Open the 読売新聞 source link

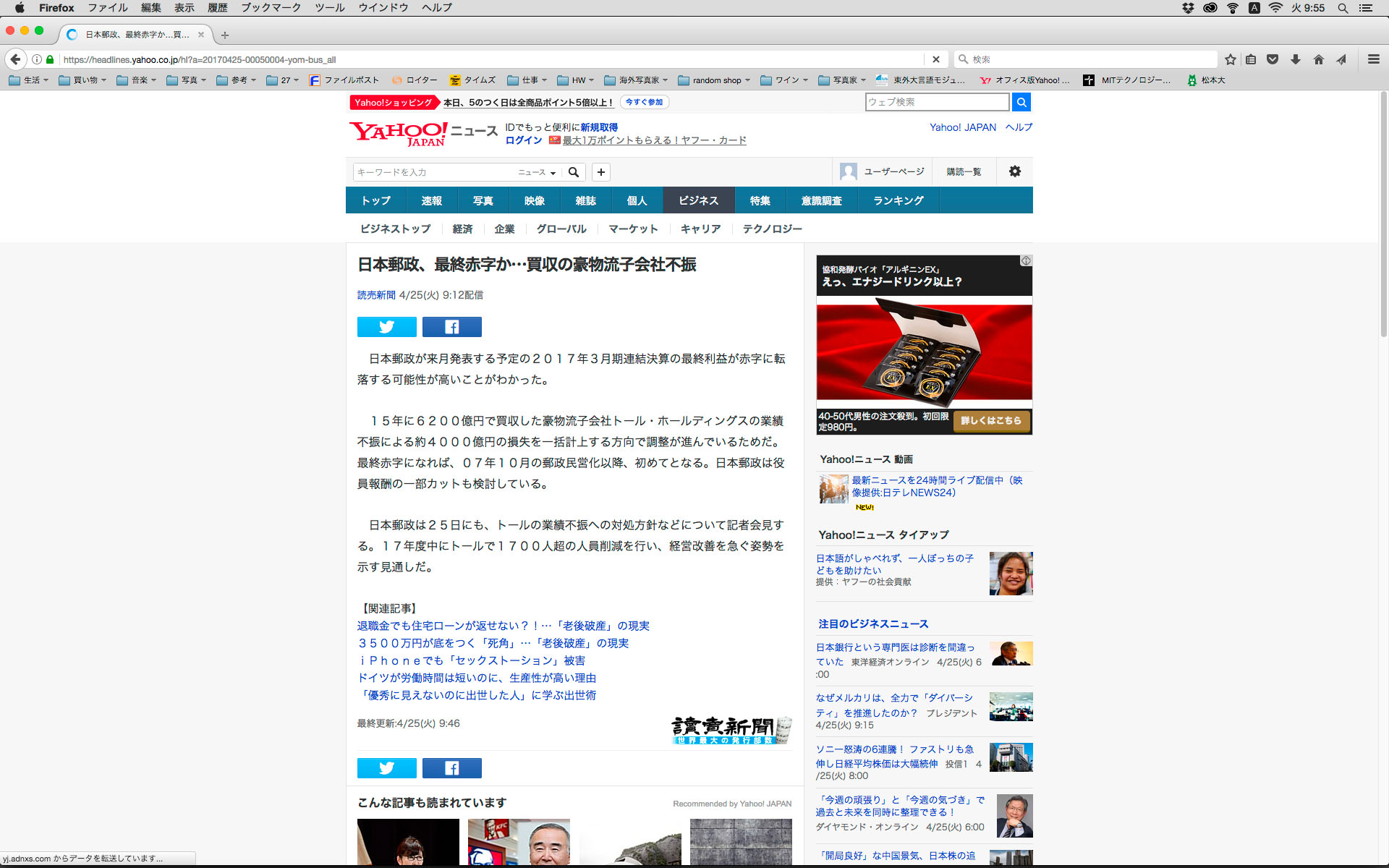click(x=376, y=295)
